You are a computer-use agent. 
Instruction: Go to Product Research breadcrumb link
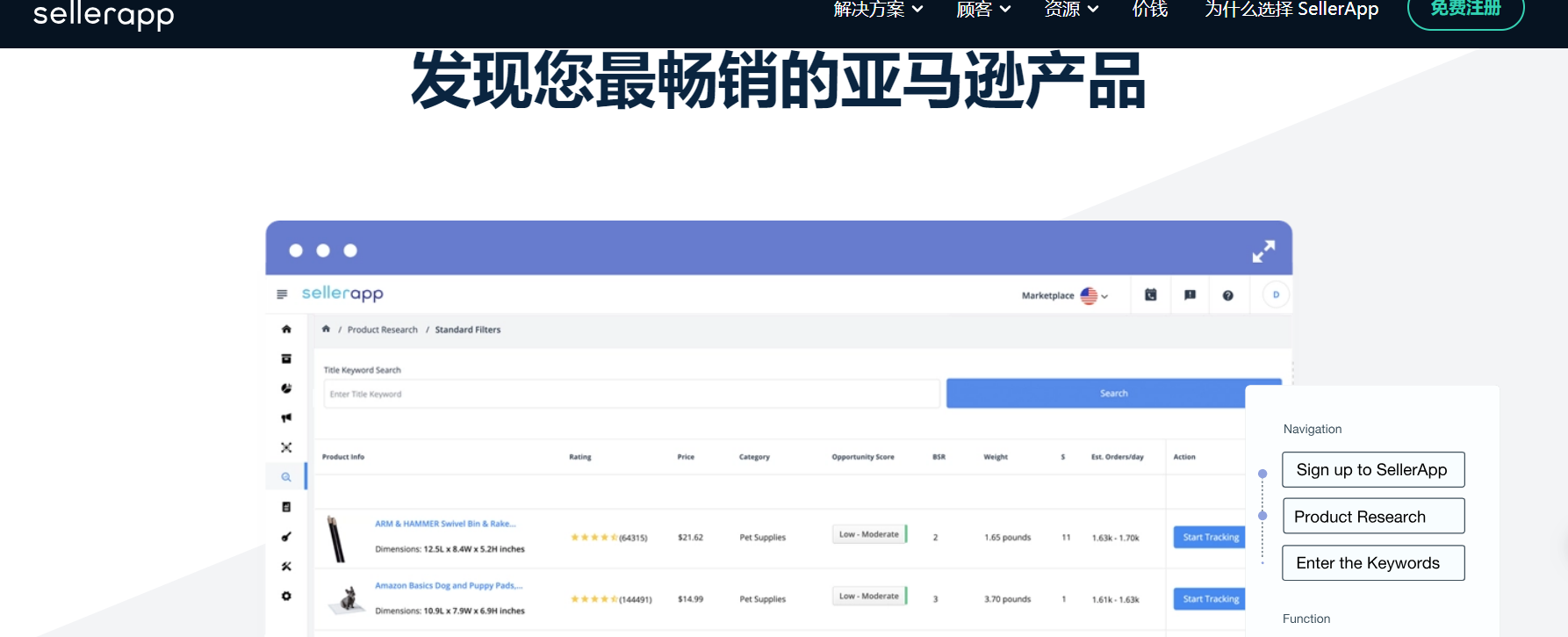pos(383,330)
